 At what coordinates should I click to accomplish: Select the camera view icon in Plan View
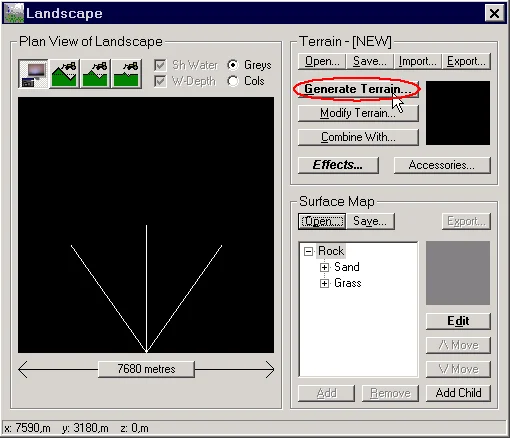(x=33, y=74)
